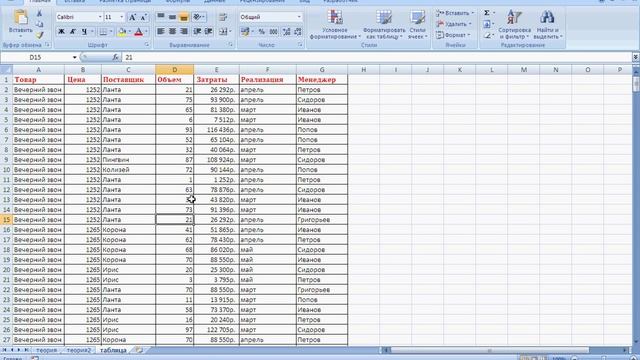Apply the thousands separator 000 format
Image resolution: width=640 pixels, height=360 pixels.
[x=273, y=31]
